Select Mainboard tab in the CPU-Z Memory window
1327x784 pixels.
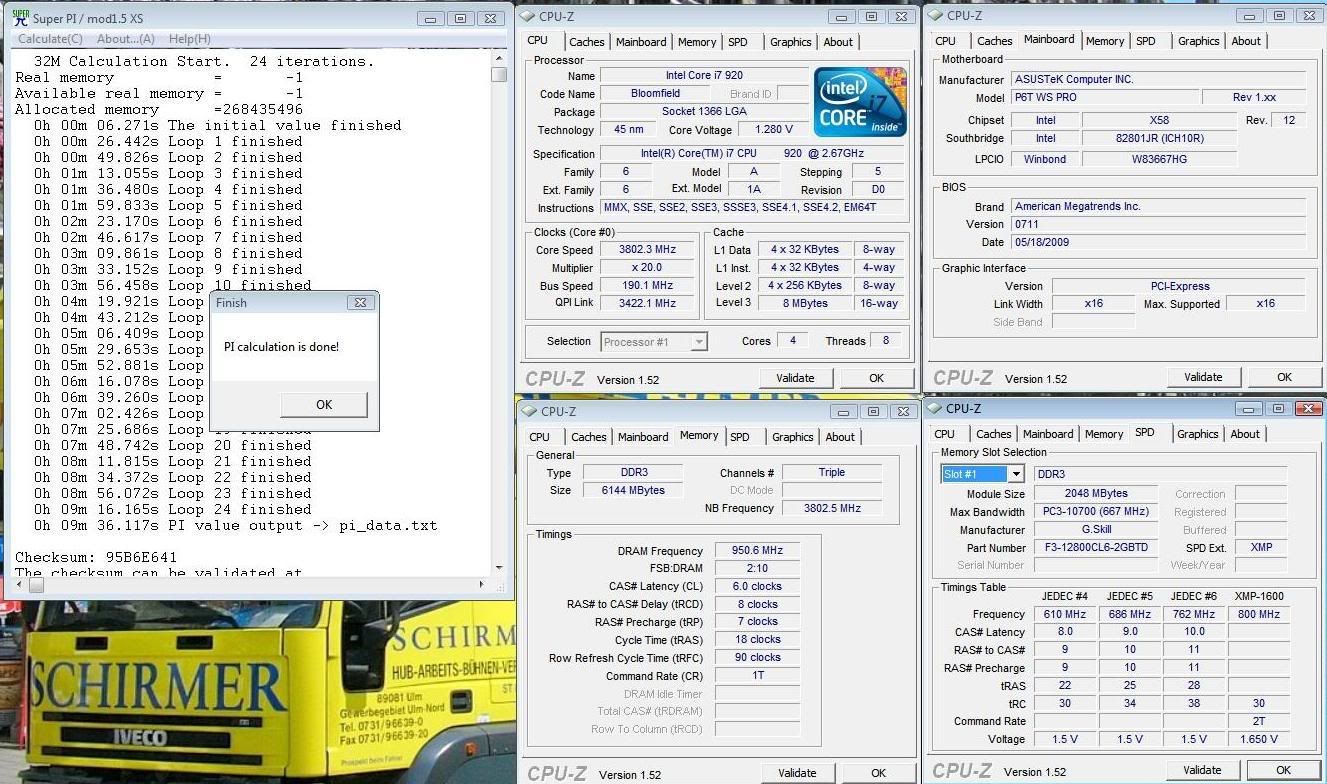[643, 437]
